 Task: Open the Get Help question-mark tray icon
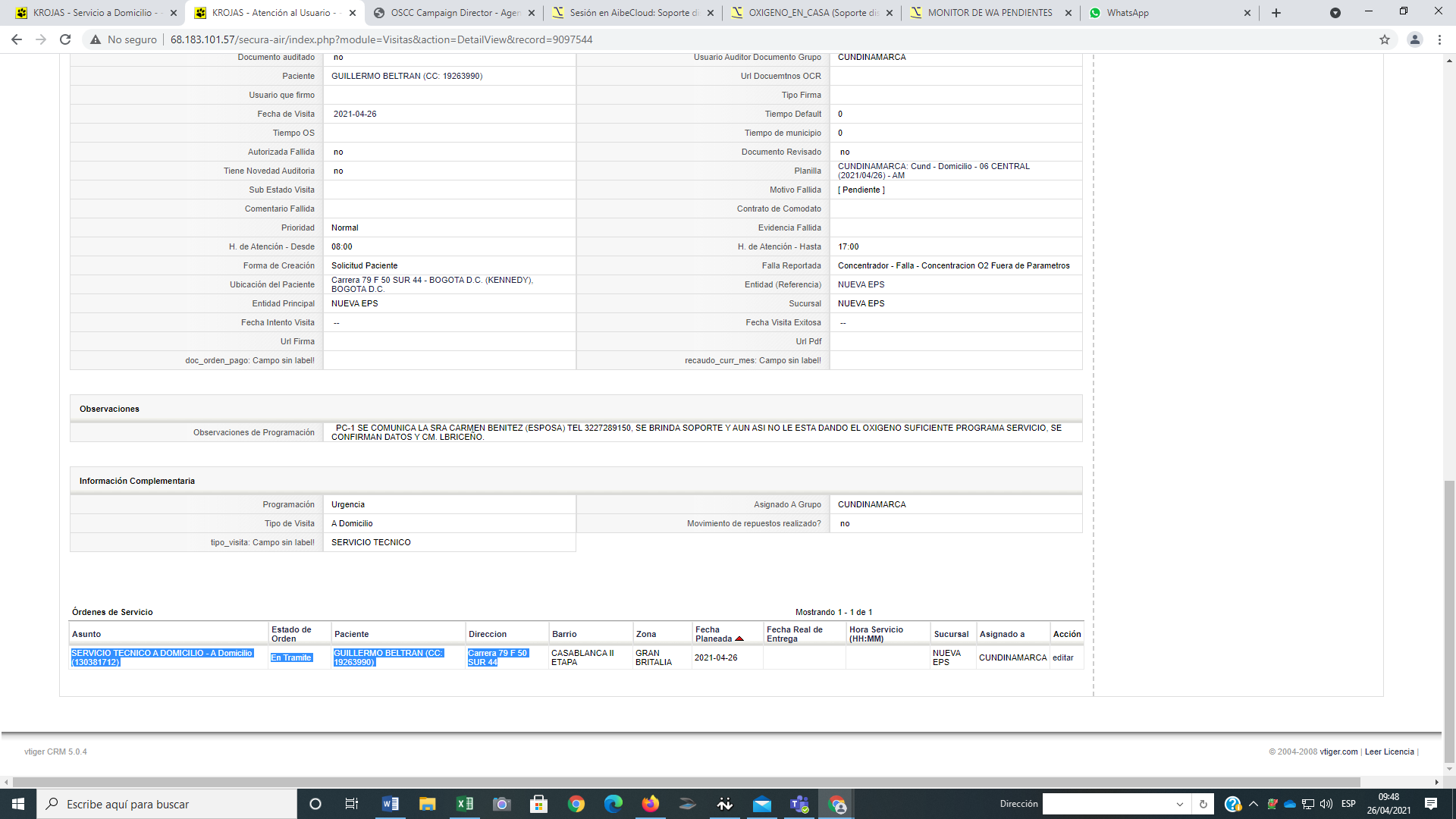click(x=1232, y=804)
